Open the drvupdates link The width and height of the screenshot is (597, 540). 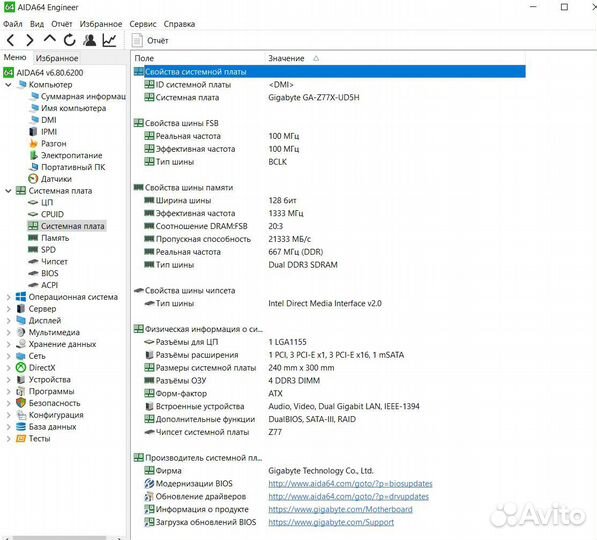[348, 497]
